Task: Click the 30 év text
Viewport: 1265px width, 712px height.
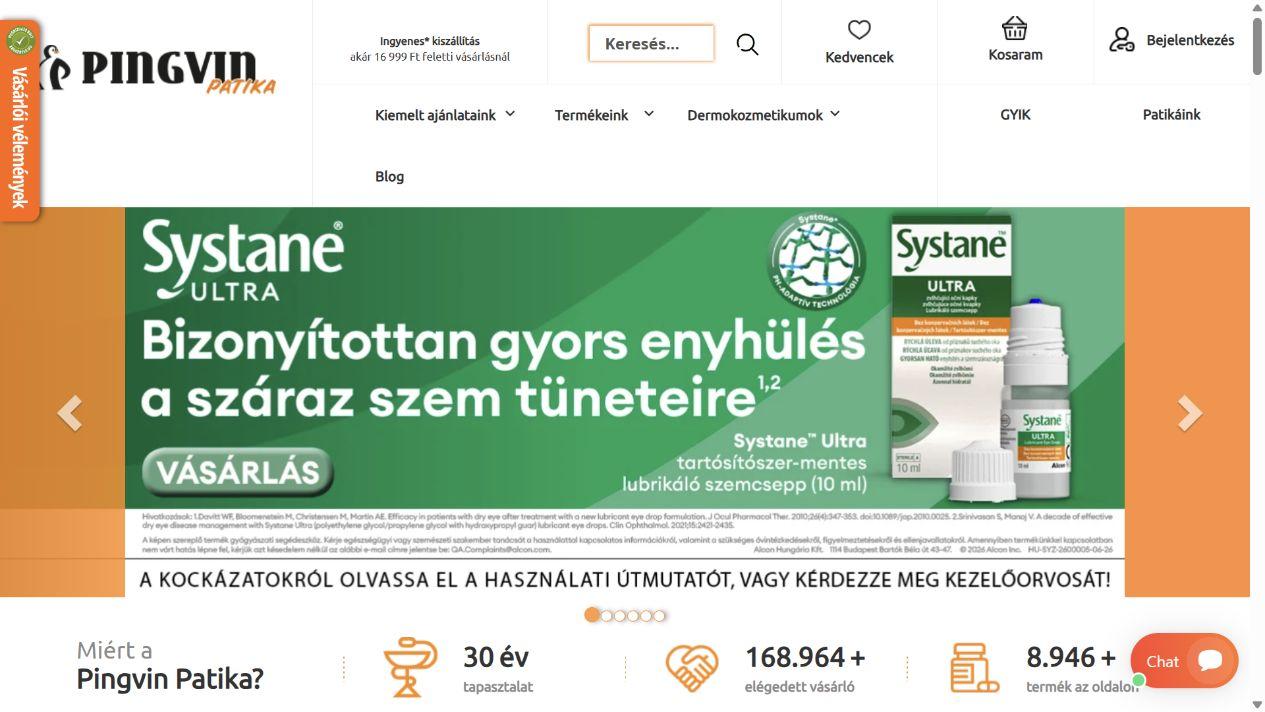Action: pyautogui.click(x=496, y=657)
